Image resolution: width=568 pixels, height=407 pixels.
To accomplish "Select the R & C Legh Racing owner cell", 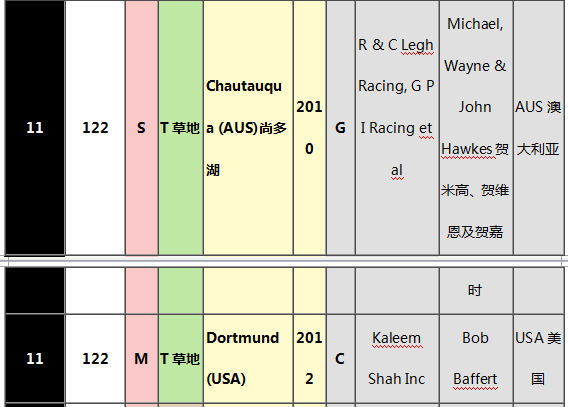I will [397, 127].
